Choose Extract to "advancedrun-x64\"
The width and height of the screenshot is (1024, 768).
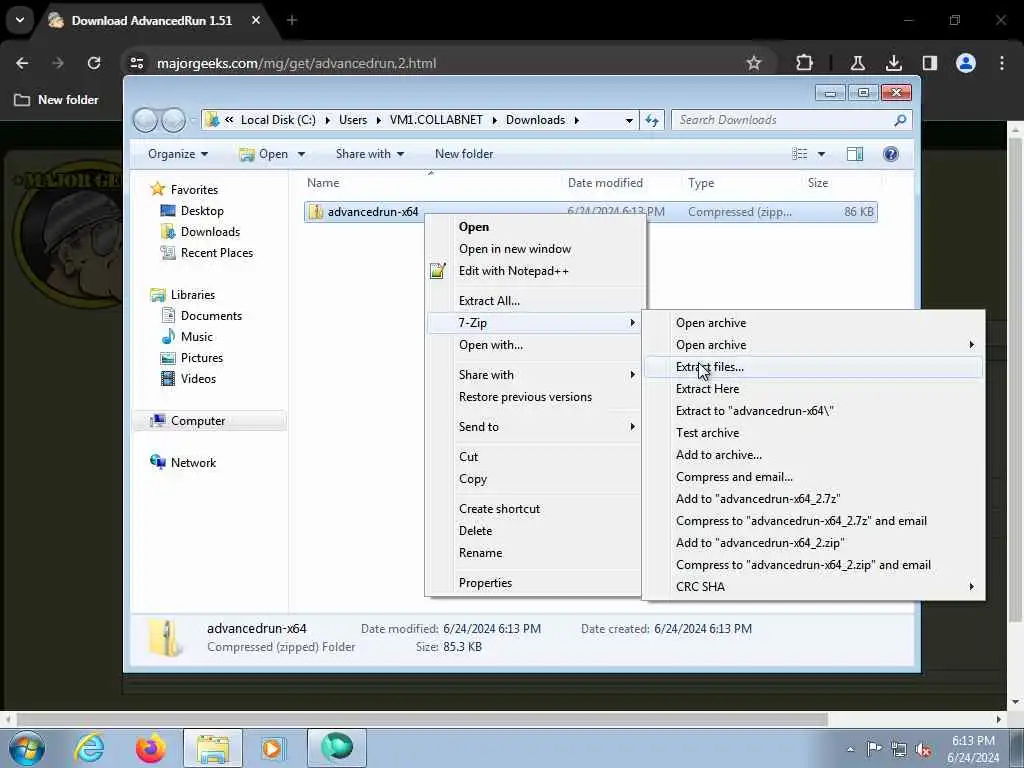pos(814,411)
